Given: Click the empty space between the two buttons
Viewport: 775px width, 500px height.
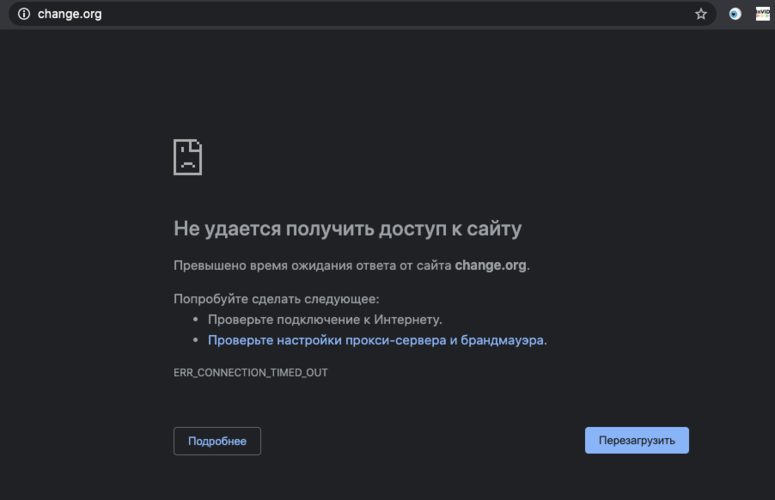Looking at the screenshot, I should pos(420,440).
